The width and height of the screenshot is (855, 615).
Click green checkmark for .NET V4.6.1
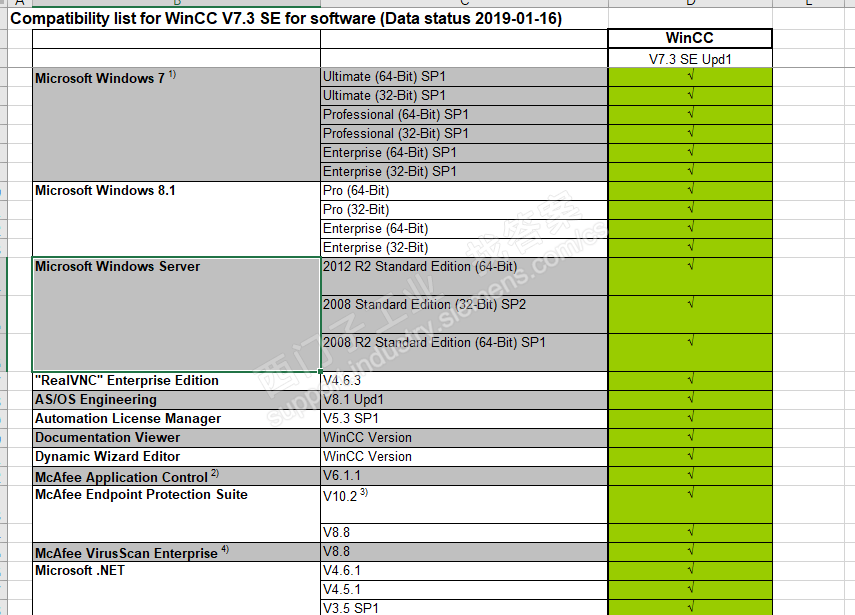point(690,570)
